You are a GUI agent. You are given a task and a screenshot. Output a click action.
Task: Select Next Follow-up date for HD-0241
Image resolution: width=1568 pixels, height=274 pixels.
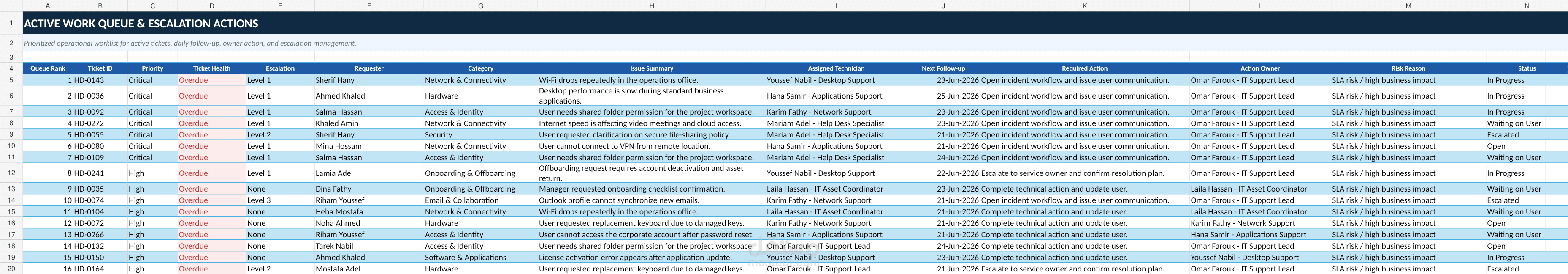pyautogui.click(x=943, y=173)
